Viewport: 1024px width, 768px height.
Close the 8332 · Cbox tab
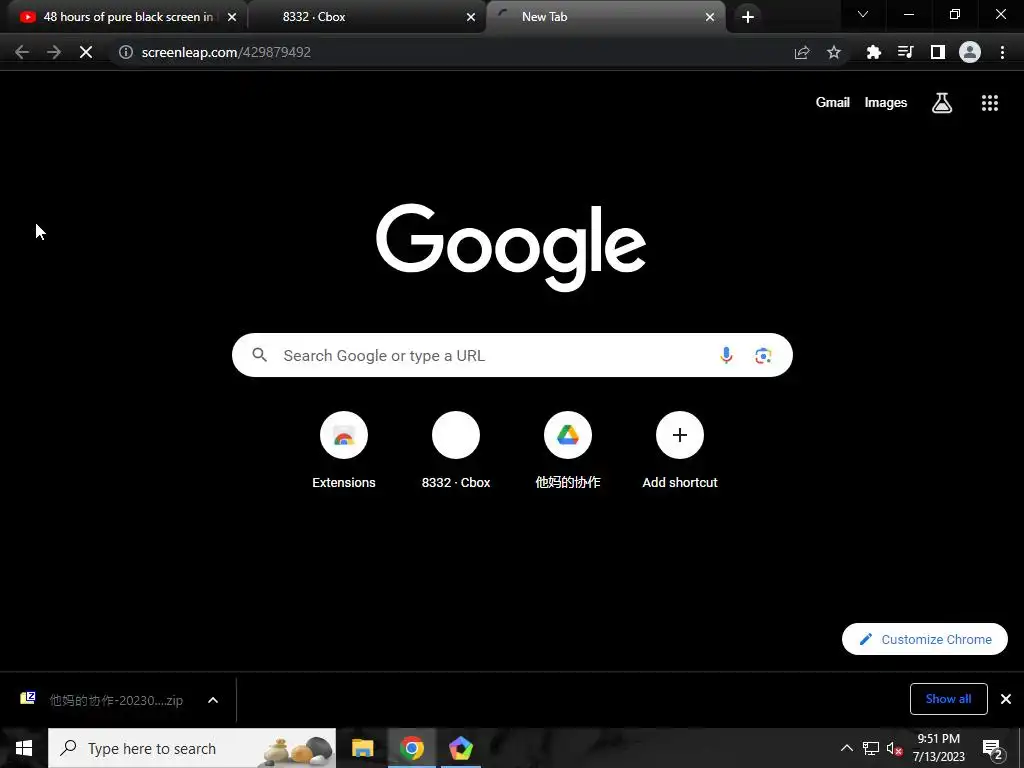[x=471, y=17]
